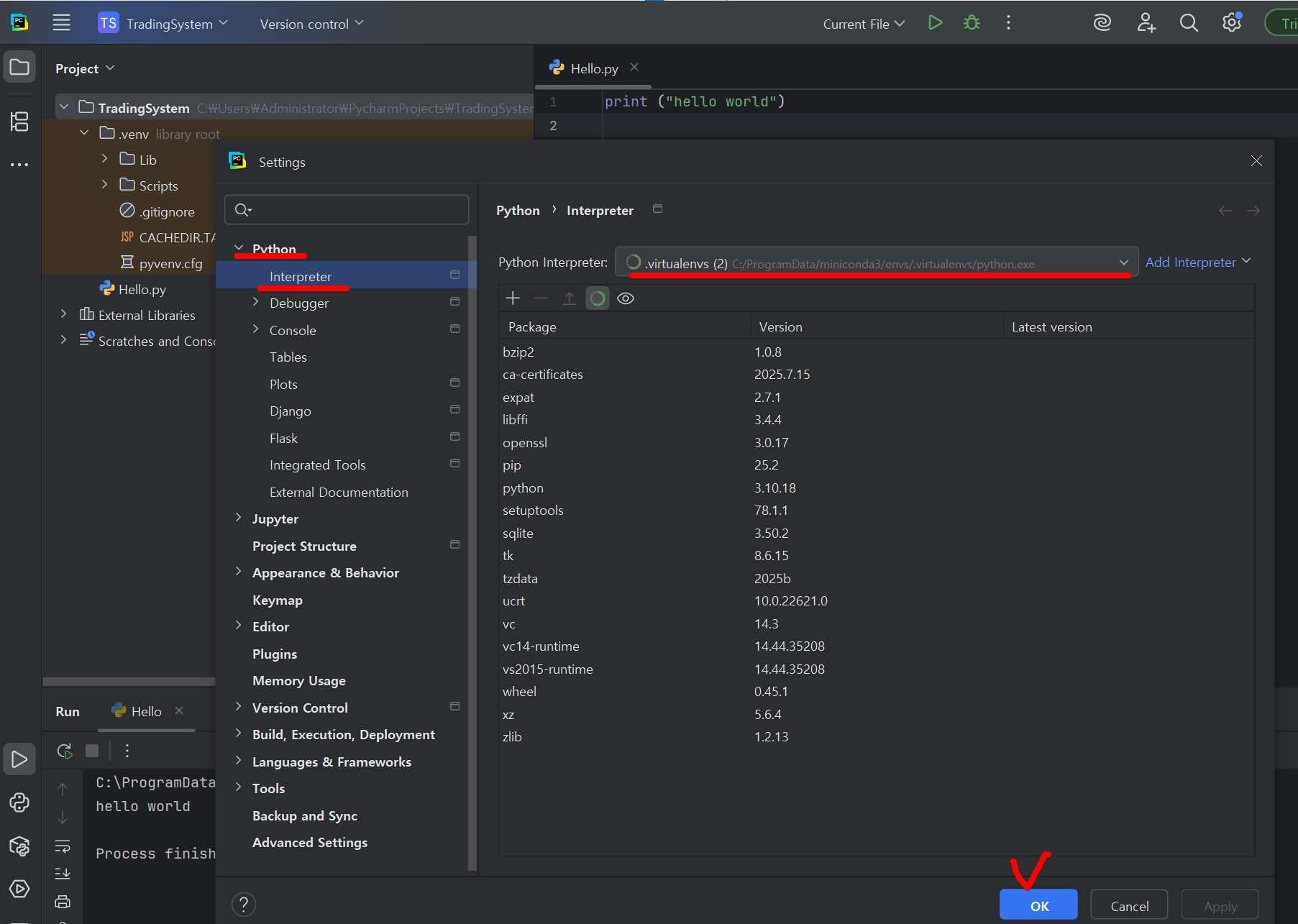The height and width of the screenshot is (924, 1298).
Task: Open Code With Me user icon
Action: (x=1146, y=23)
